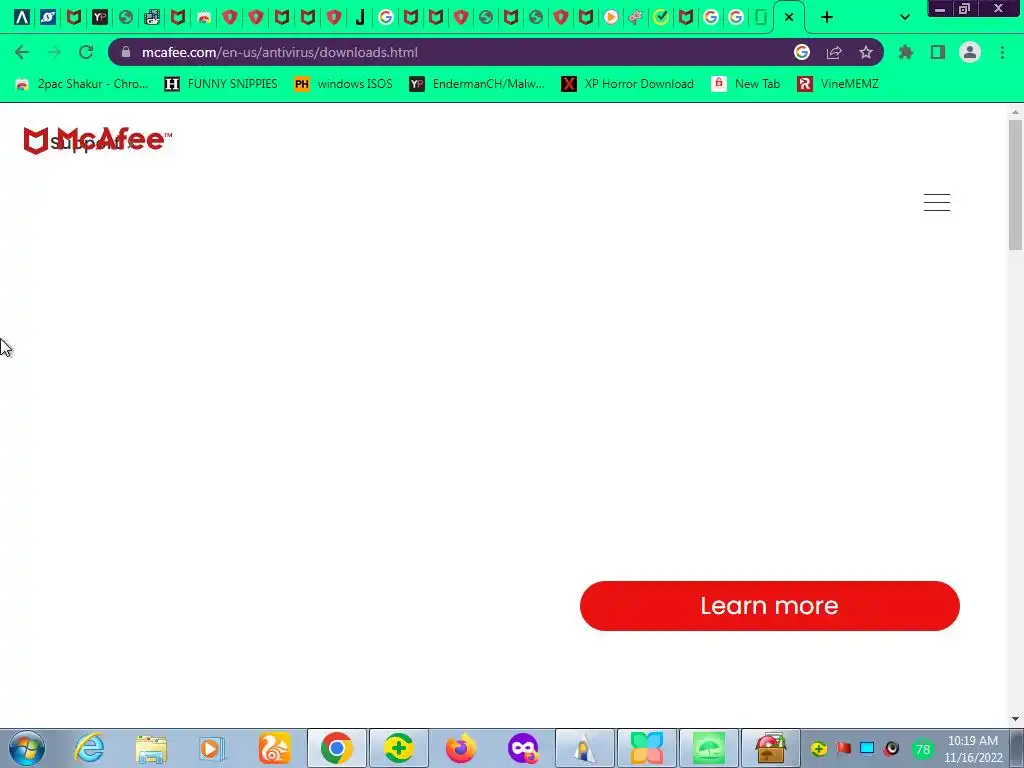This screenshot has width=1024, height=768.
Task: Select the Chrome taskbar button
Action: pos(336,748)
